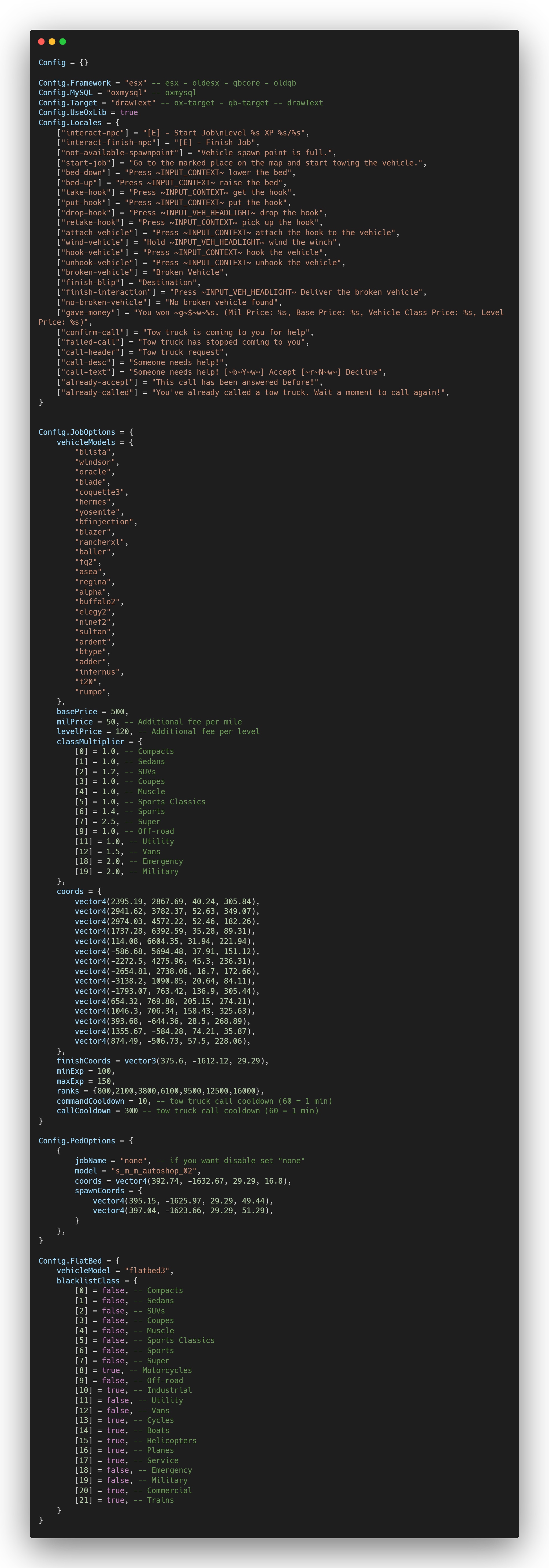Select the minExp = 100 line

pos(86,1071)
